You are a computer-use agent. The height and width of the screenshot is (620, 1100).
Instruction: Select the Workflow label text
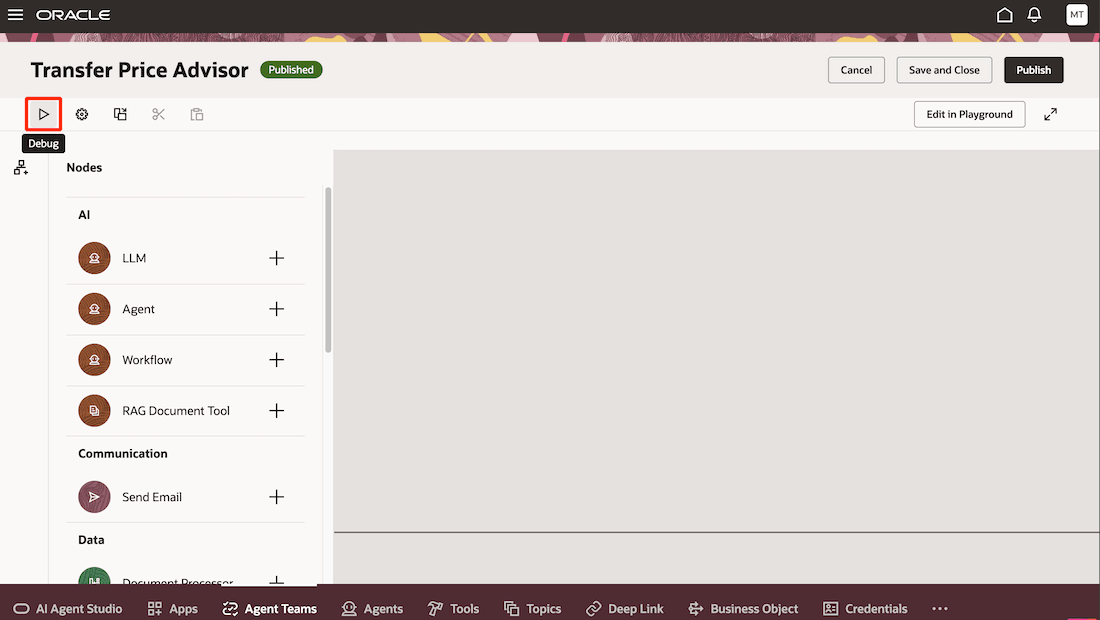147,360
